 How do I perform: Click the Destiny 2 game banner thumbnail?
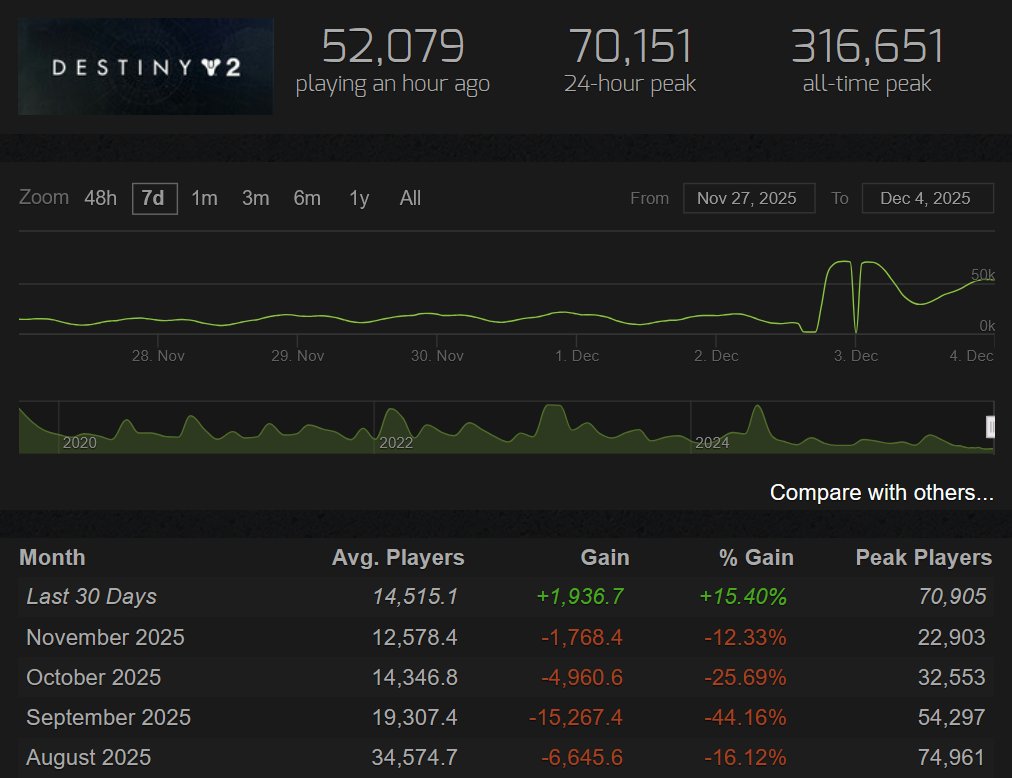tap(145, 67)
